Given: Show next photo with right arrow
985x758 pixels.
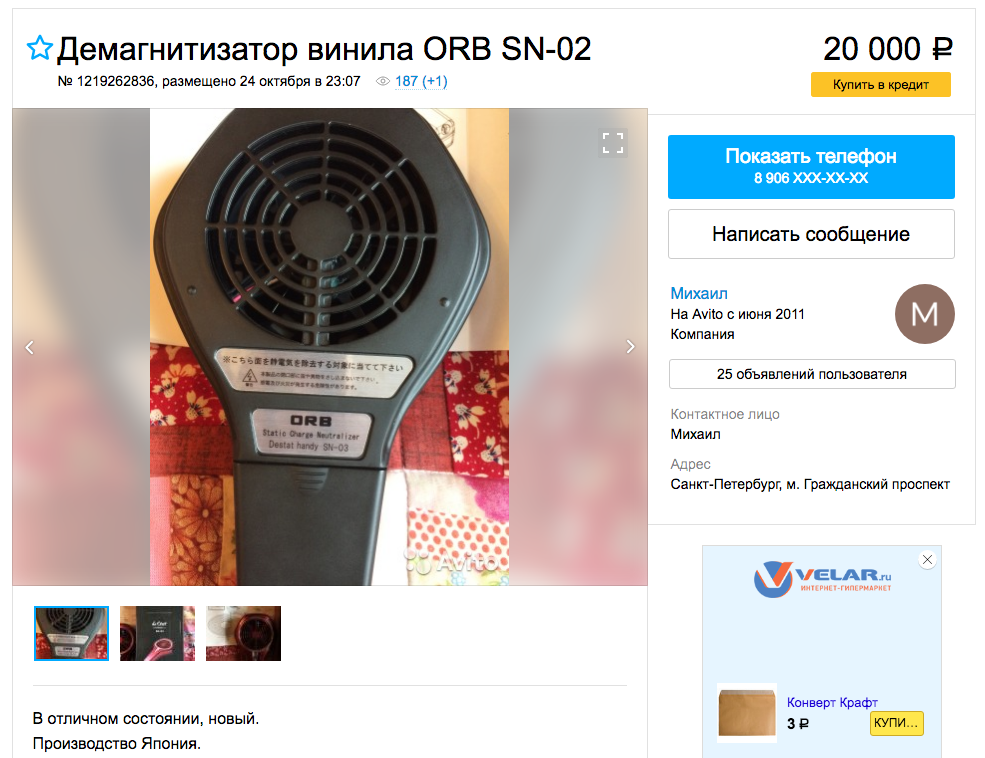Looking at the screenshot, I should pos(631,347).
